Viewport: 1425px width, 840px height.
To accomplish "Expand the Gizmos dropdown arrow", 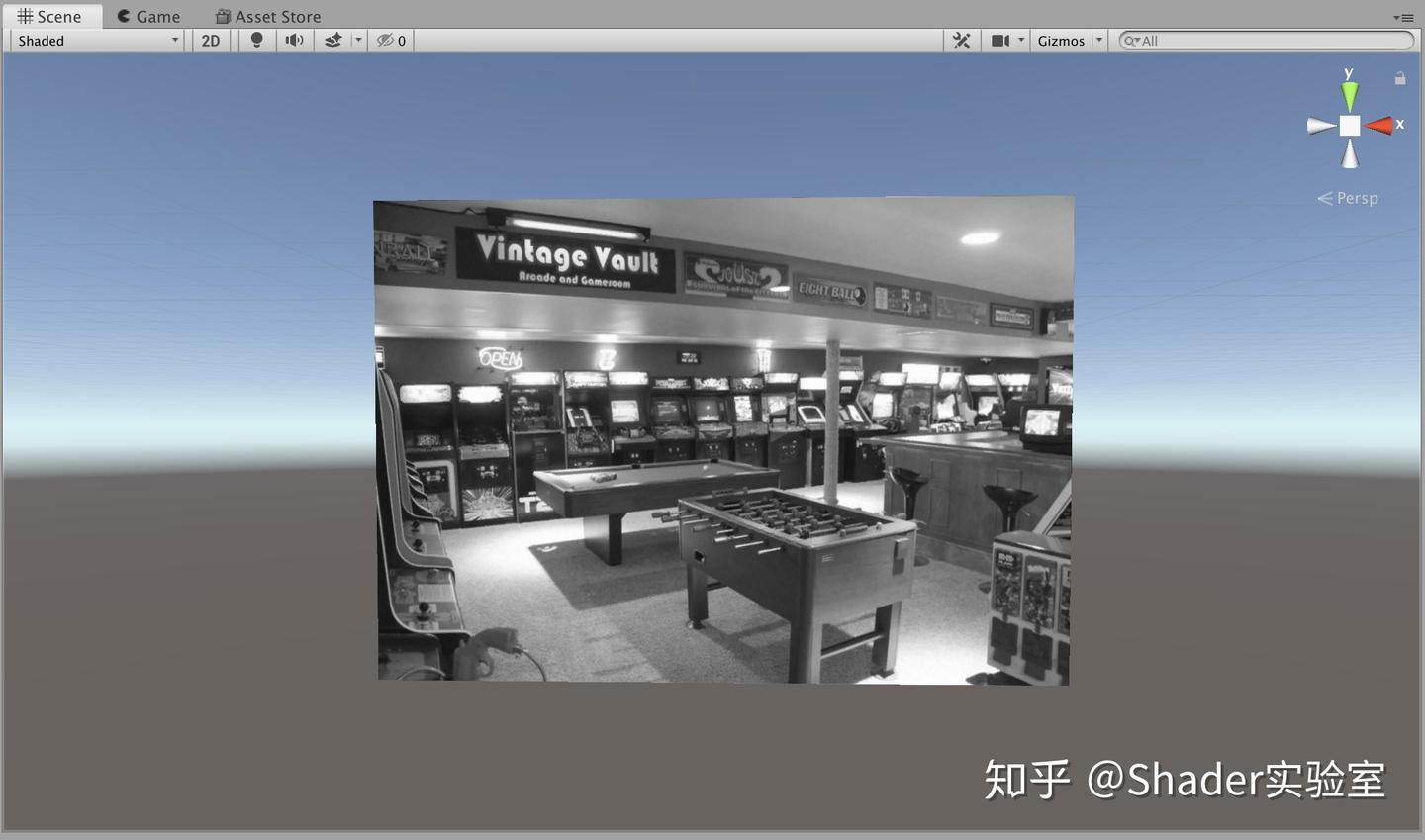I will [1098, 41].
